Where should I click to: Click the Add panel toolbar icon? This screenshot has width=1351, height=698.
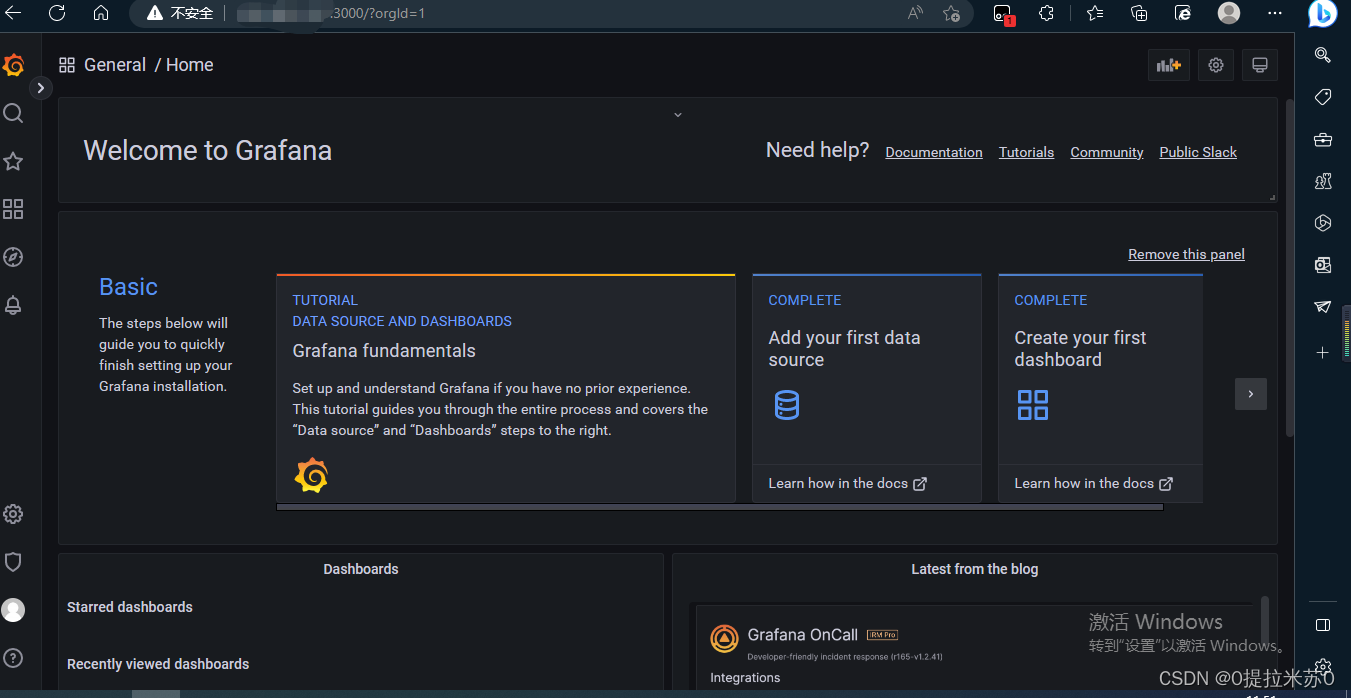[1168, 65]
